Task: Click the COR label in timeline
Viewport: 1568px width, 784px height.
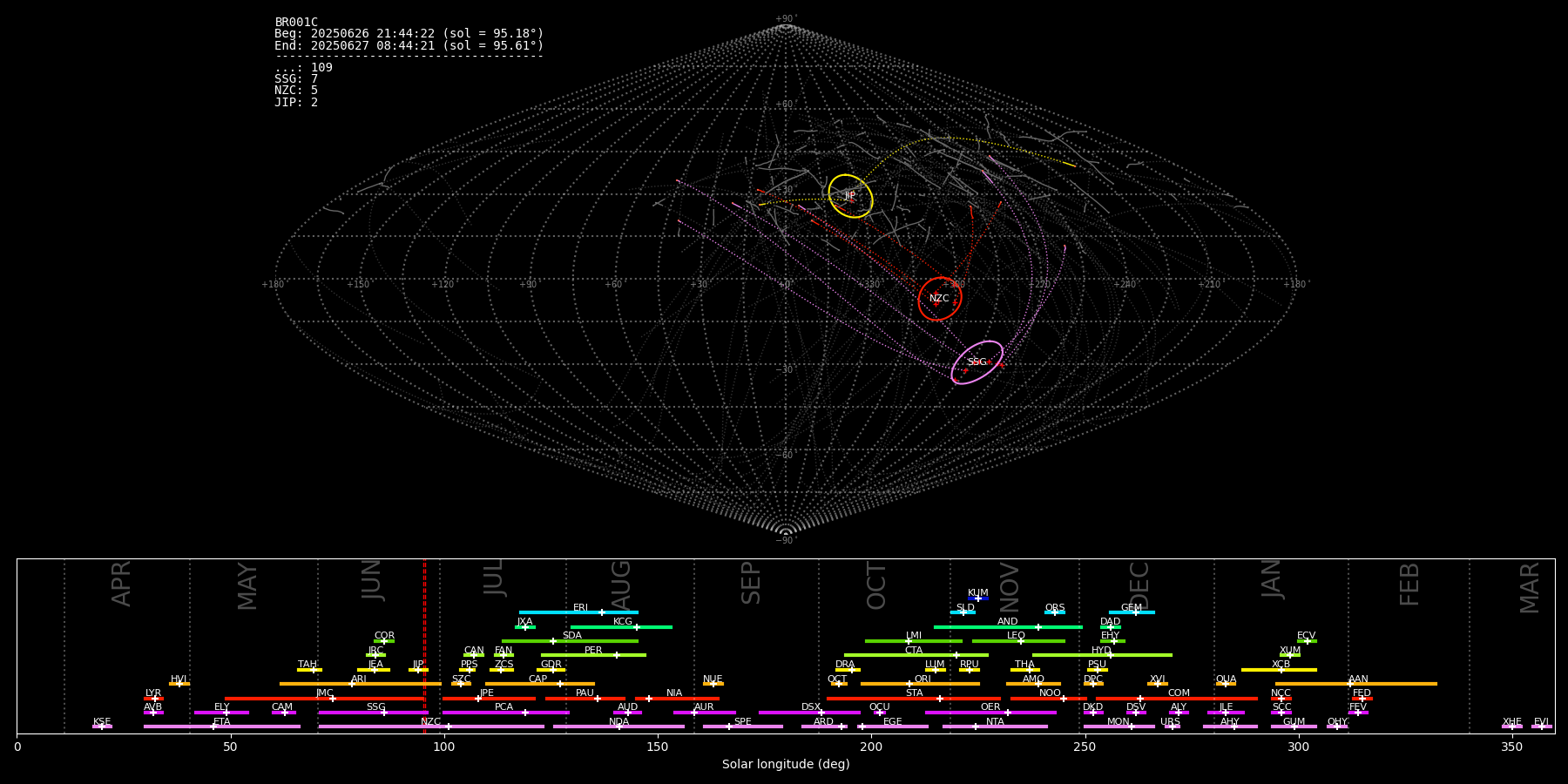Action: pyautogui.click(x=384, y=636)
